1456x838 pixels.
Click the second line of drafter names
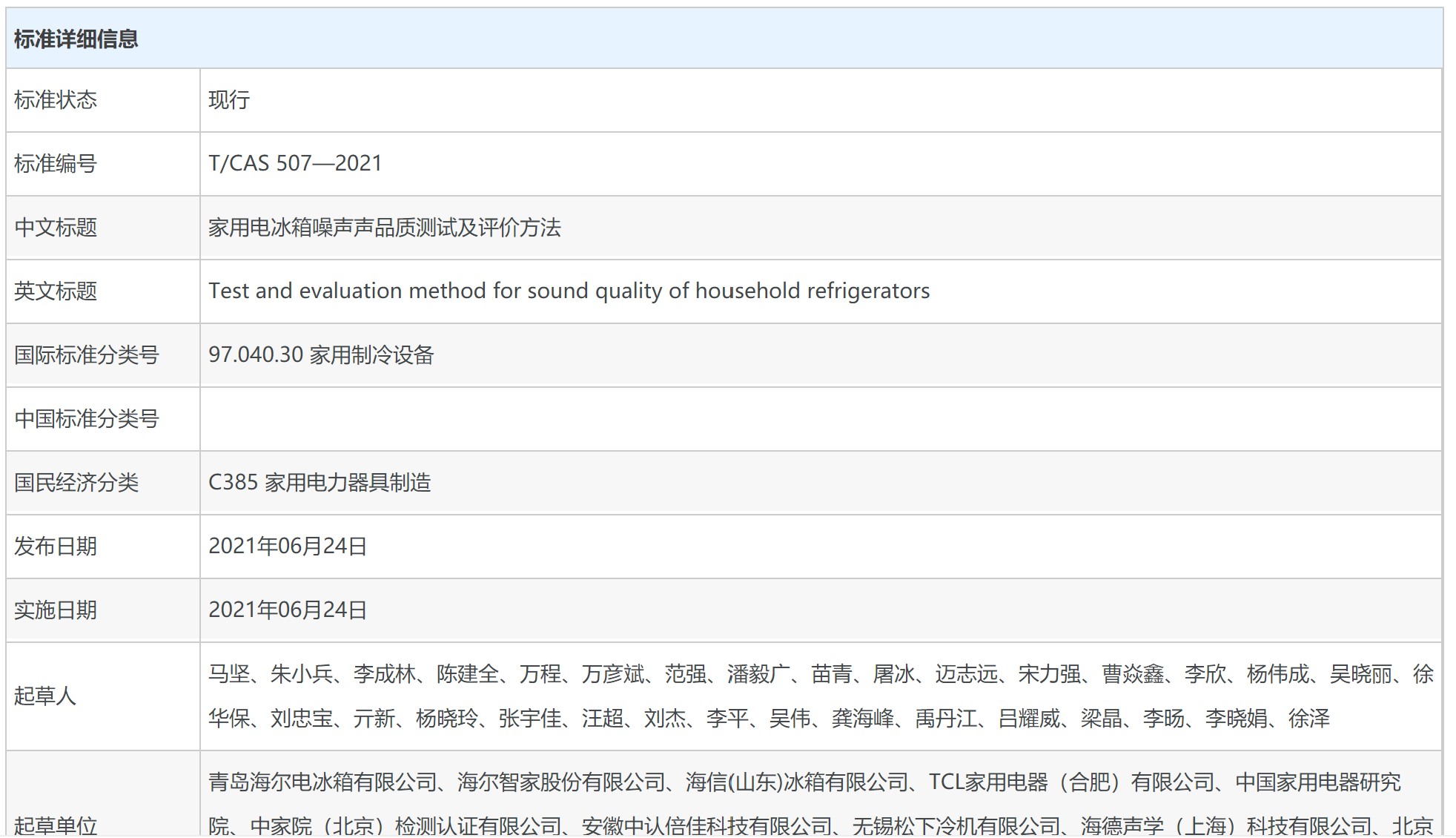coord(769,719)
